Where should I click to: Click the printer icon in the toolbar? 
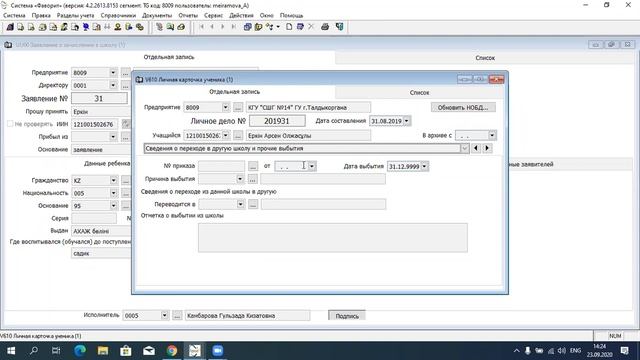(325, 27)
